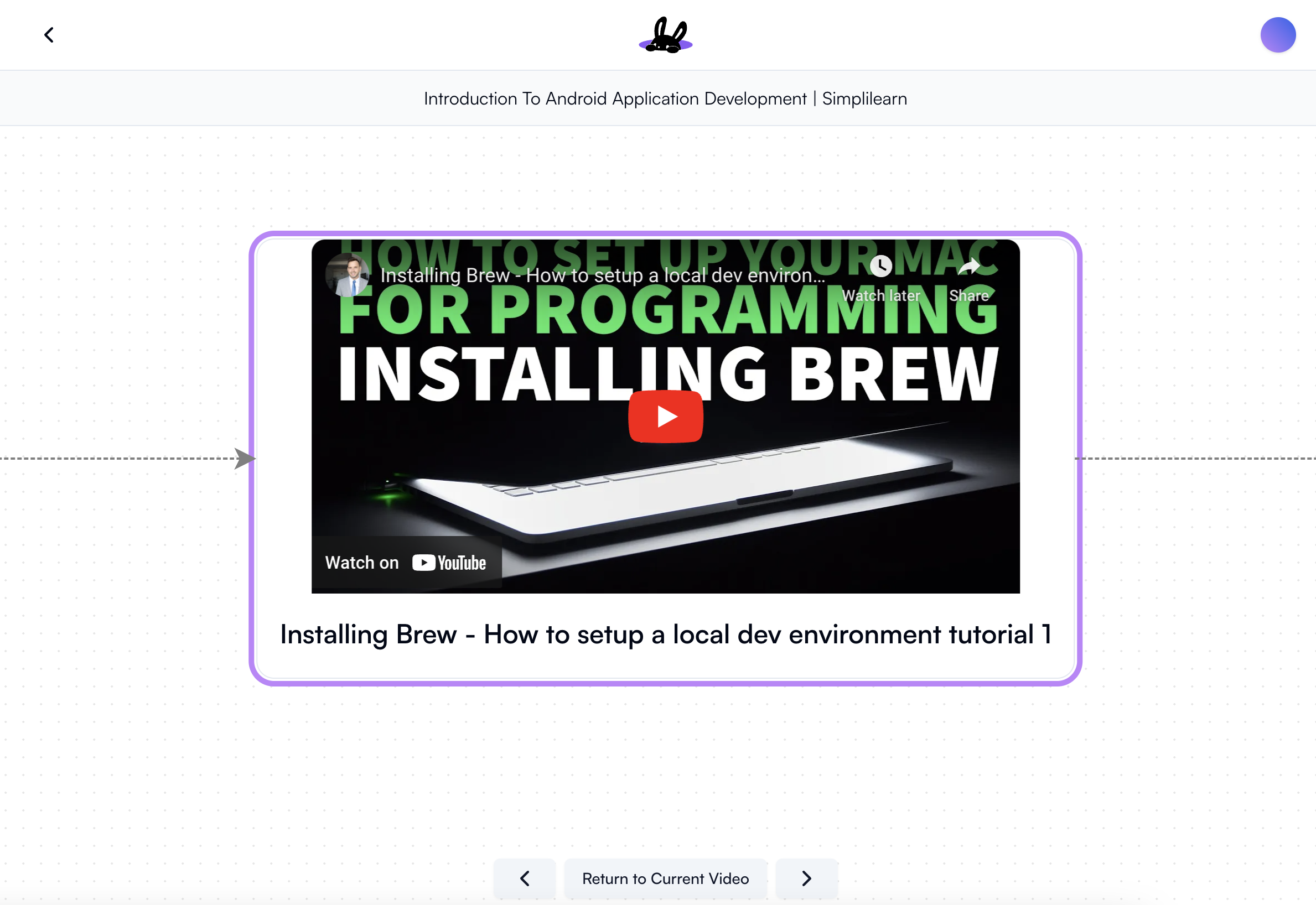Screen dimensions: 1316x905
Task: Go to previous video with left chevron button
Action: (525, 878)
